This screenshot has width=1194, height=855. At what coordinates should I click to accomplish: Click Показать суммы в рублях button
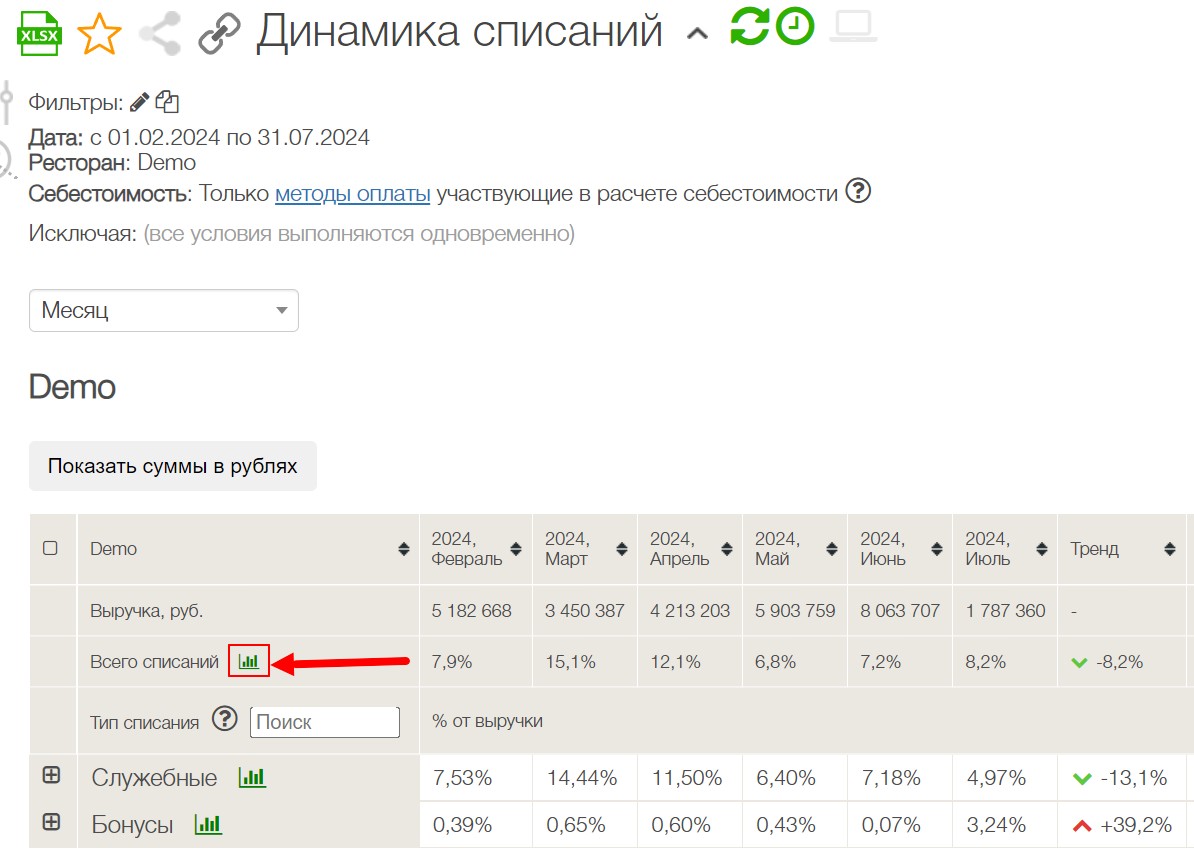[173, 466]
